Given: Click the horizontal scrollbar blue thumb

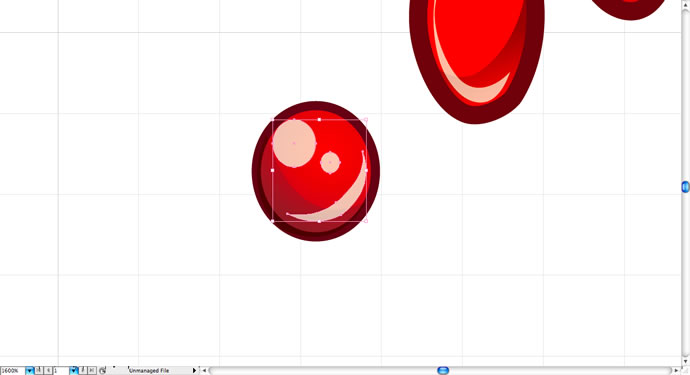Looking at the screenshot, I should pyautogui.click(x=443, y=371).
